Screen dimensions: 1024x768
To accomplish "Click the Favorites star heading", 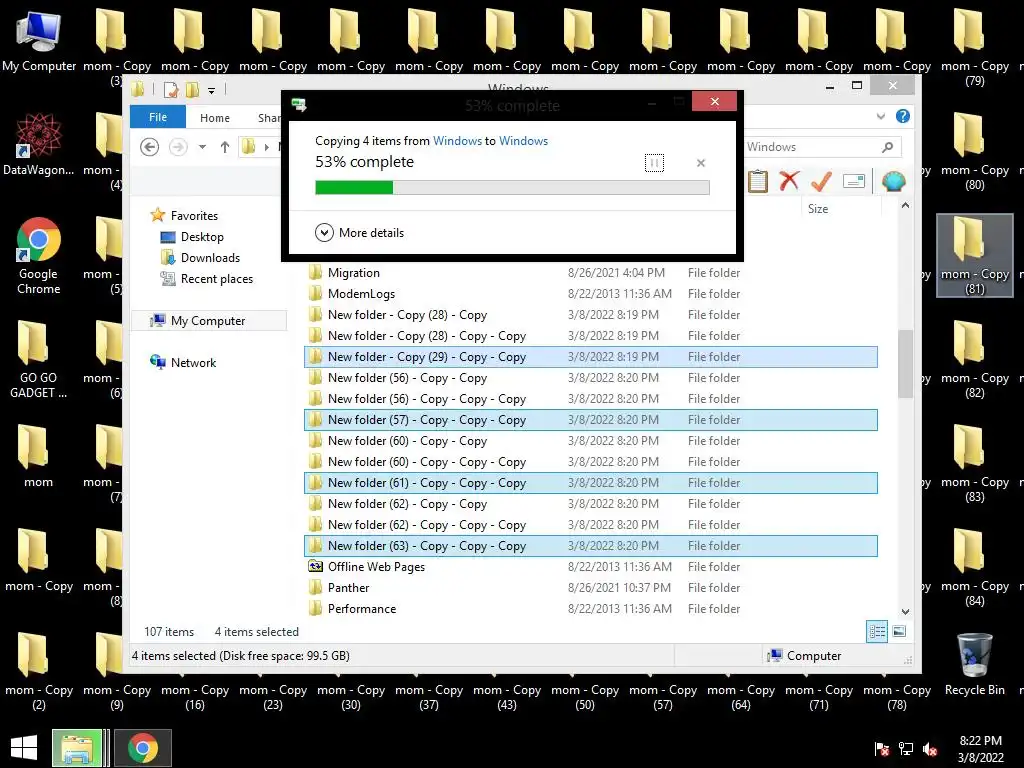I will click(x=184, y=216).
